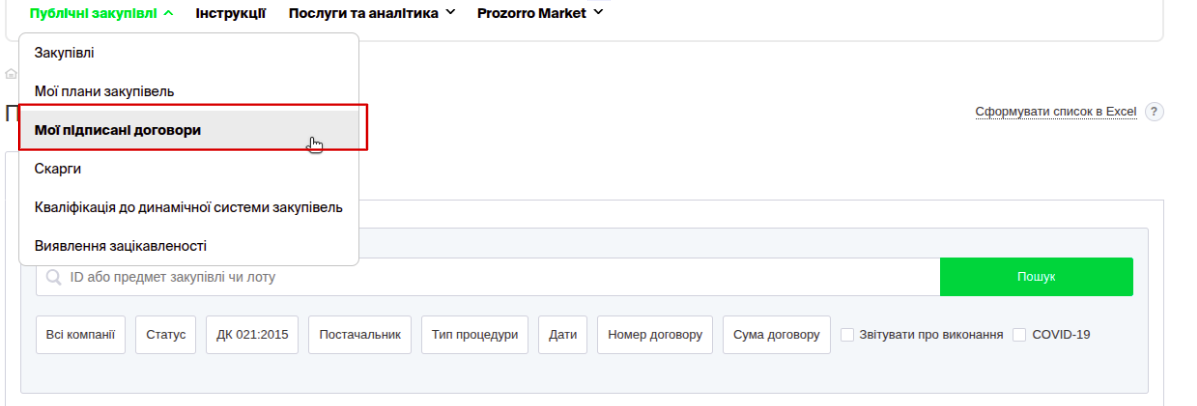Open the 'Тип процедури' filter
This screenshot has height=406, width=1197.
point(475,335)
